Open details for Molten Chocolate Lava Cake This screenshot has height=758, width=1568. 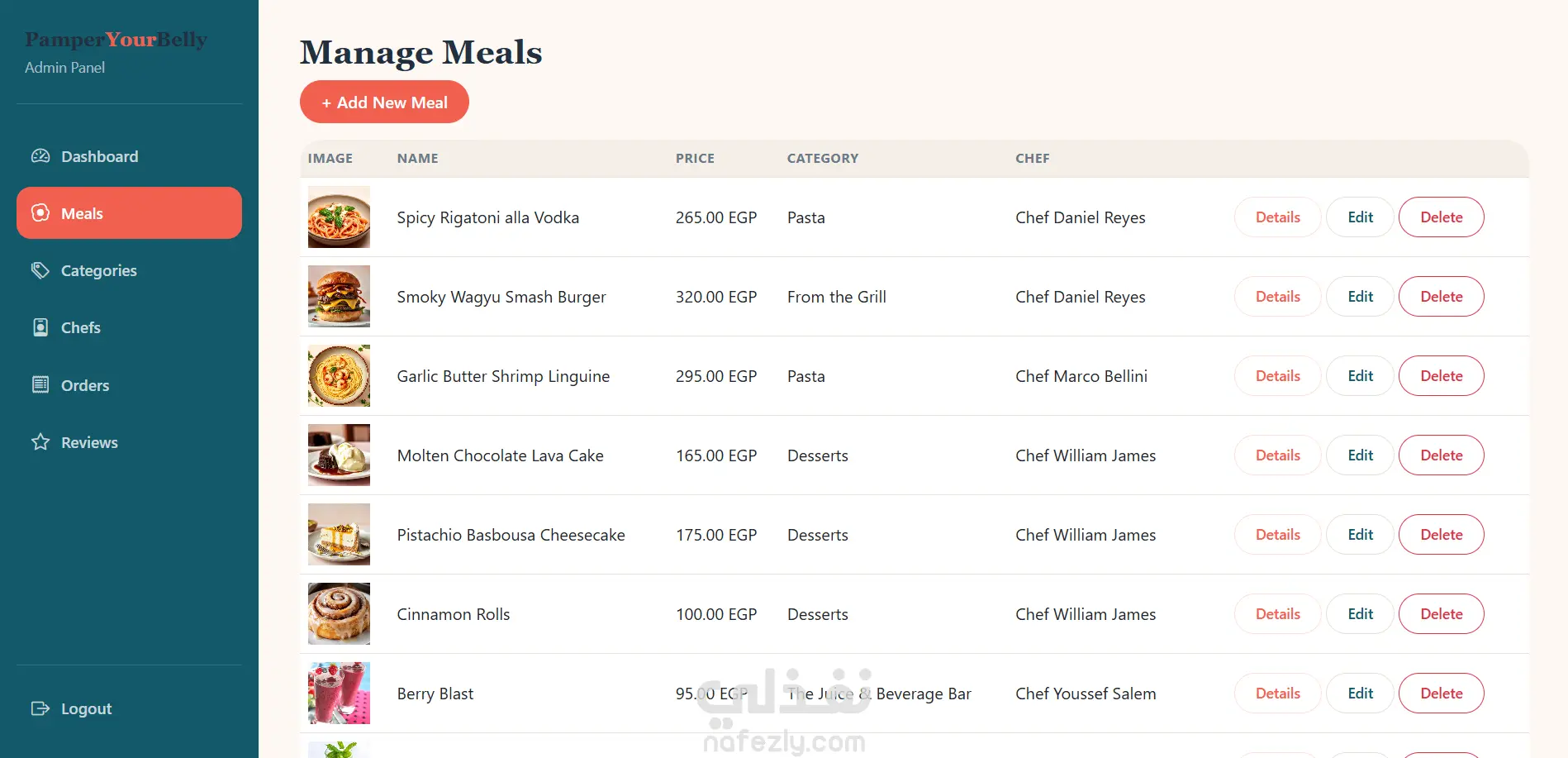pos(1277,455)
